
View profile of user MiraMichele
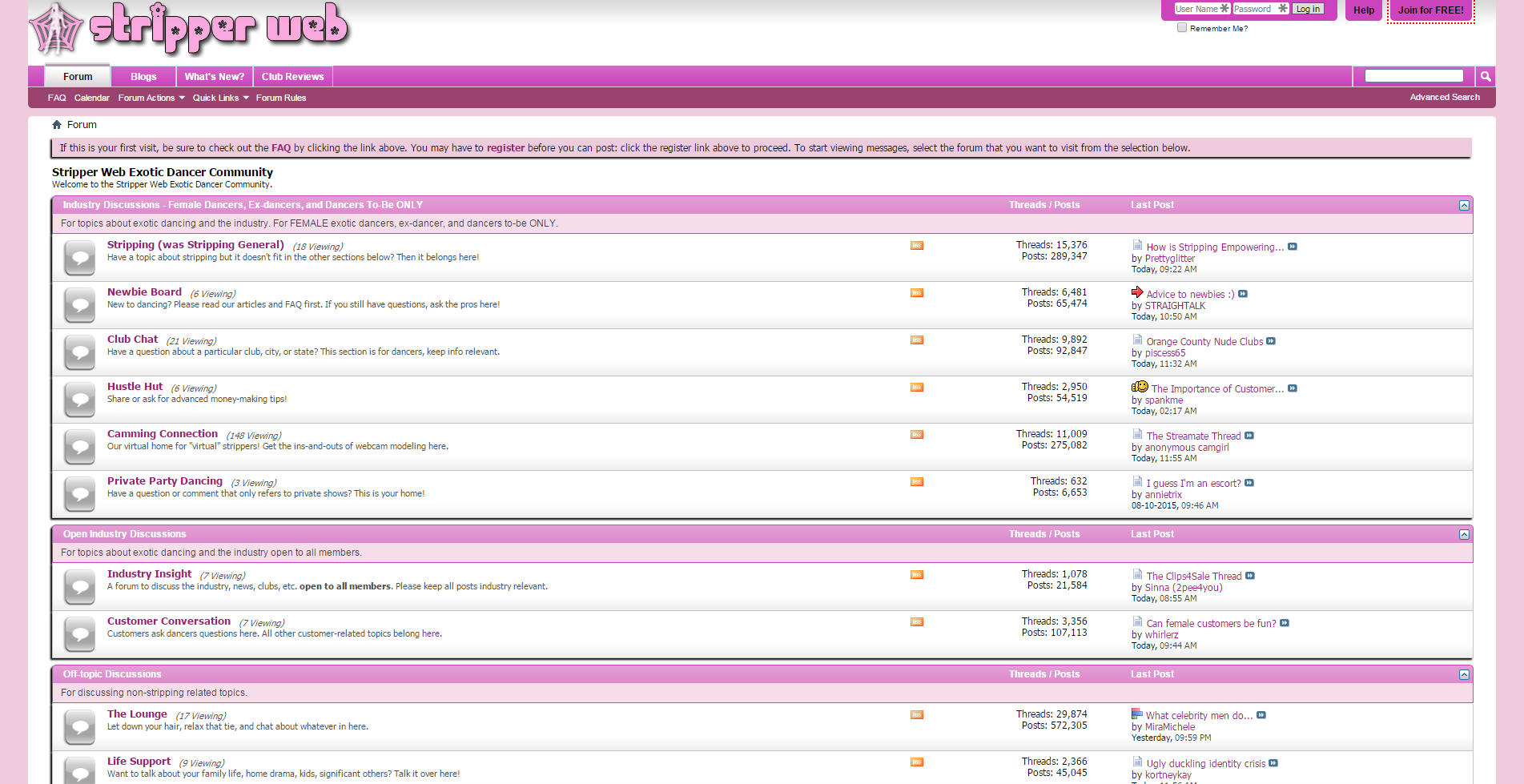(1169, 726)
